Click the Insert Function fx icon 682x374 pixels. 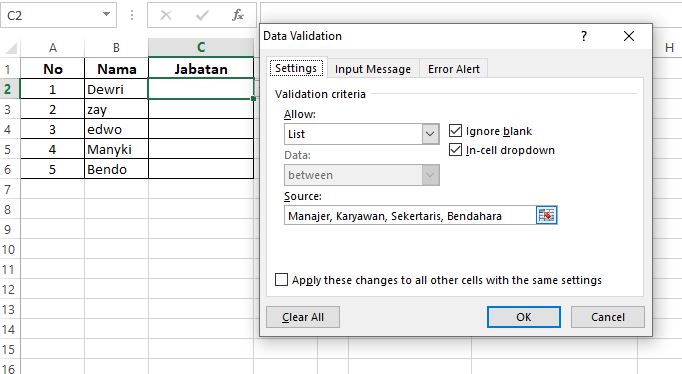pyautogui.click(x=237, y=15)
